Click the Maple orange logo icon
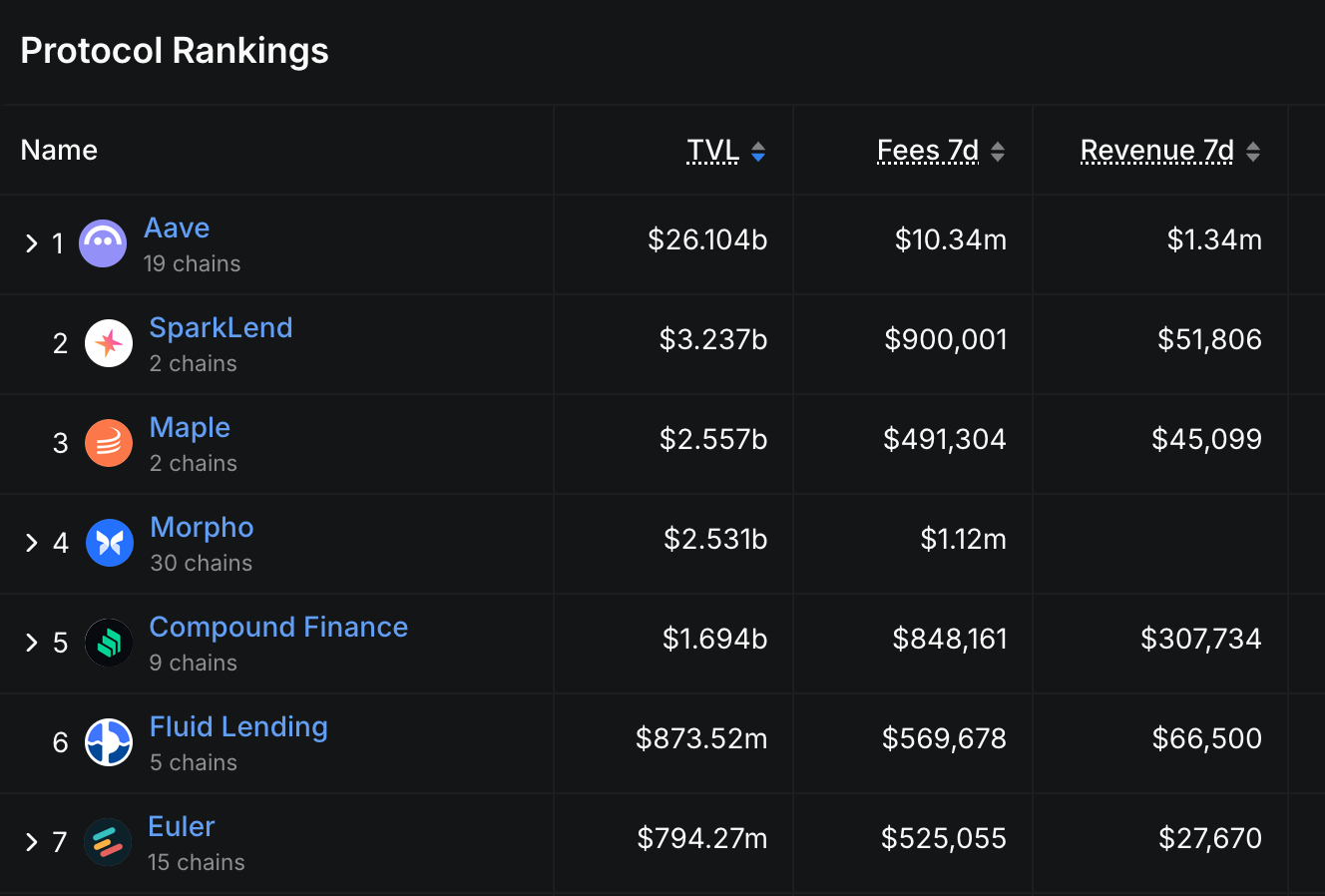Image resolution: width=1325 pixels, height=896 pixels. tap(109, 443)
